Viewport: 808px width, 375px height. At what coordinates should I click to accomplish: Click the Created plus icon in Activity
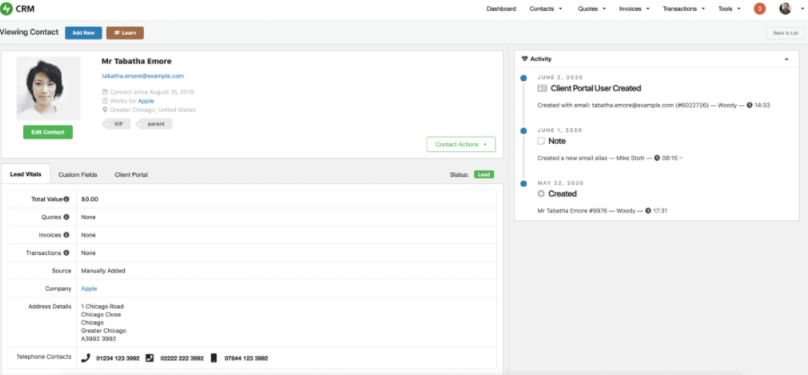541,194
